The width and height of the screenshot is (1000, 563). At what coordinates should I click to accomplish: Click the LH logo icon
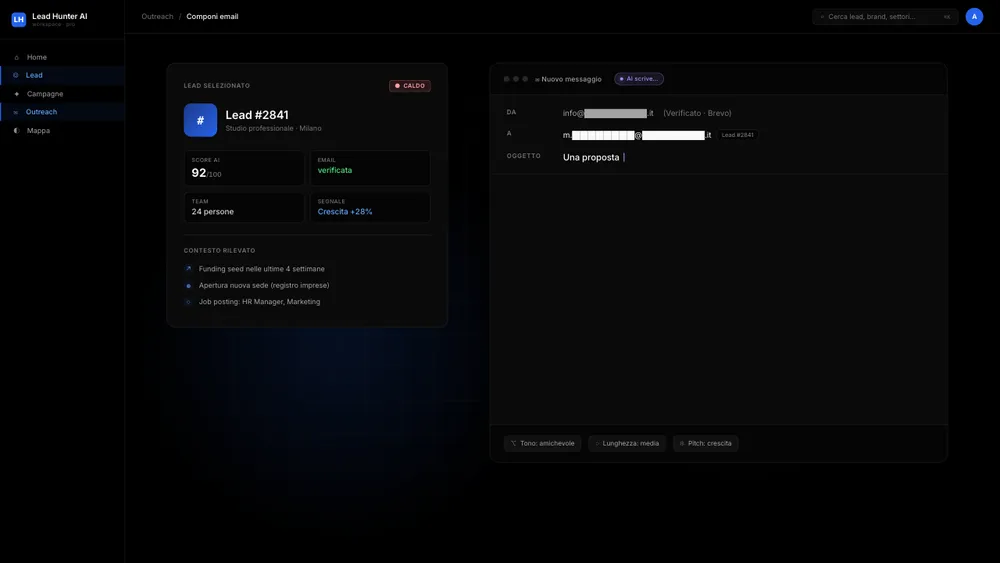coord(18,19)
